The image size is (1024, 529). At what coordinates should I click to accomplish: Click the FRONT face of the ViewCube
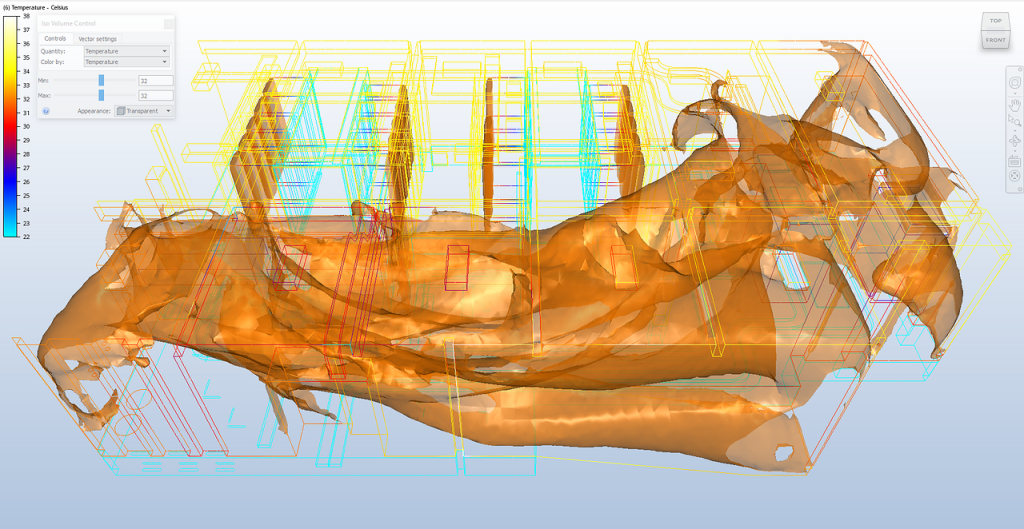coord(995,40)
